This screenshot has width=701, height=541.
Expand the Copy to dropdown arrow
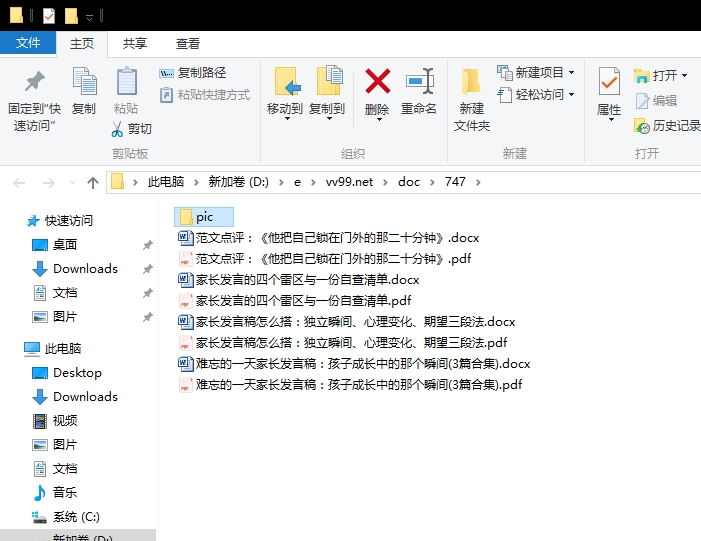point(329,119)
